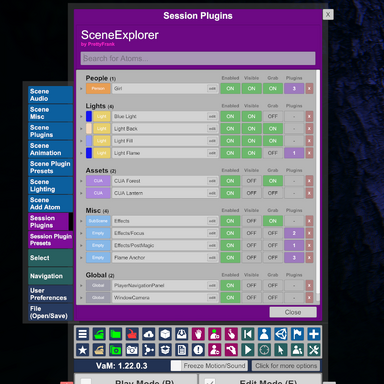
Task: Open the Scene Lighting tab
Action: [50, 185]
